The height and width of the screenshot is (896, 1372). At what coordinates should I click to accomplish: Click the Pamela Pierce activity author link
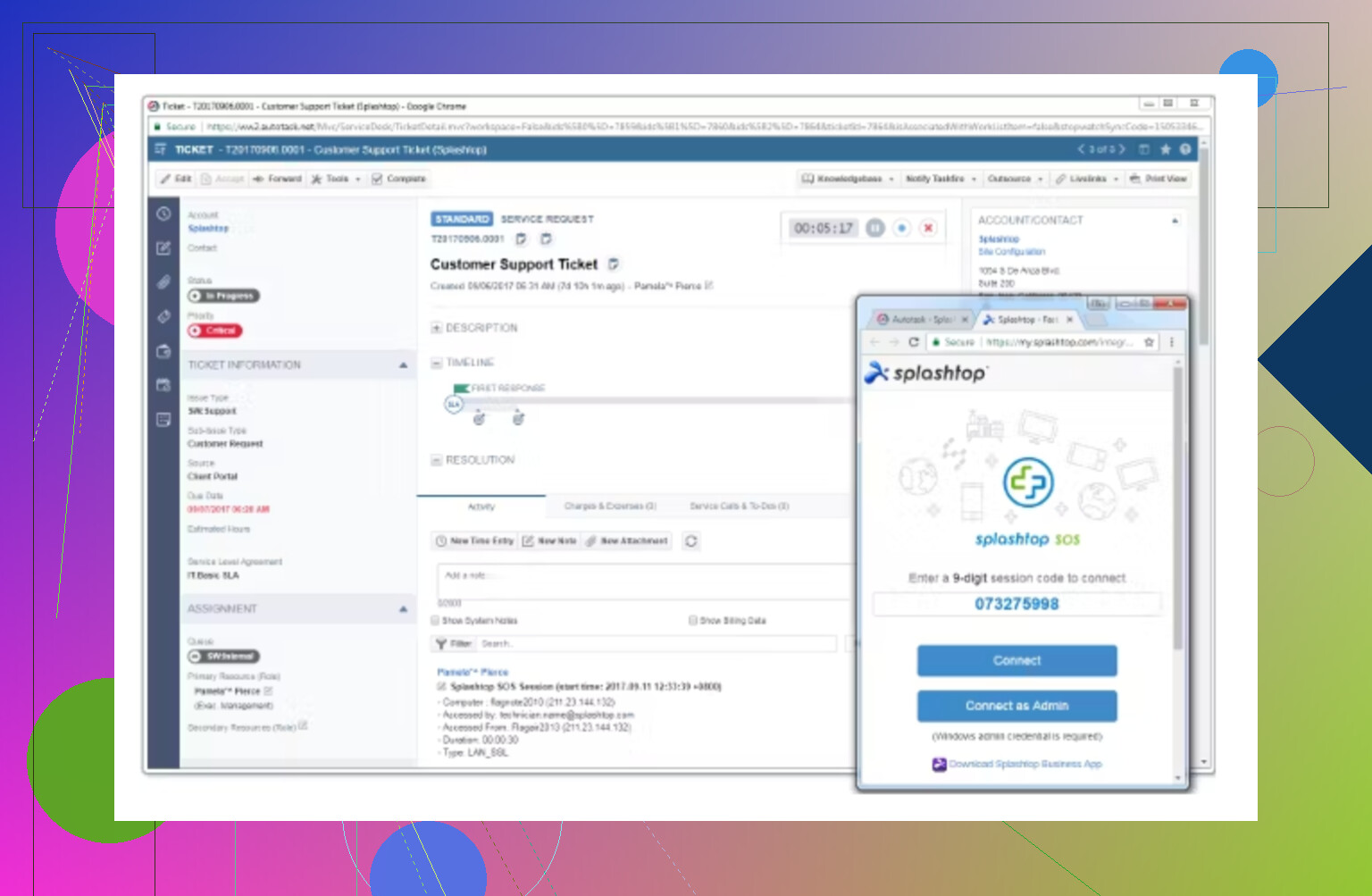473,672
